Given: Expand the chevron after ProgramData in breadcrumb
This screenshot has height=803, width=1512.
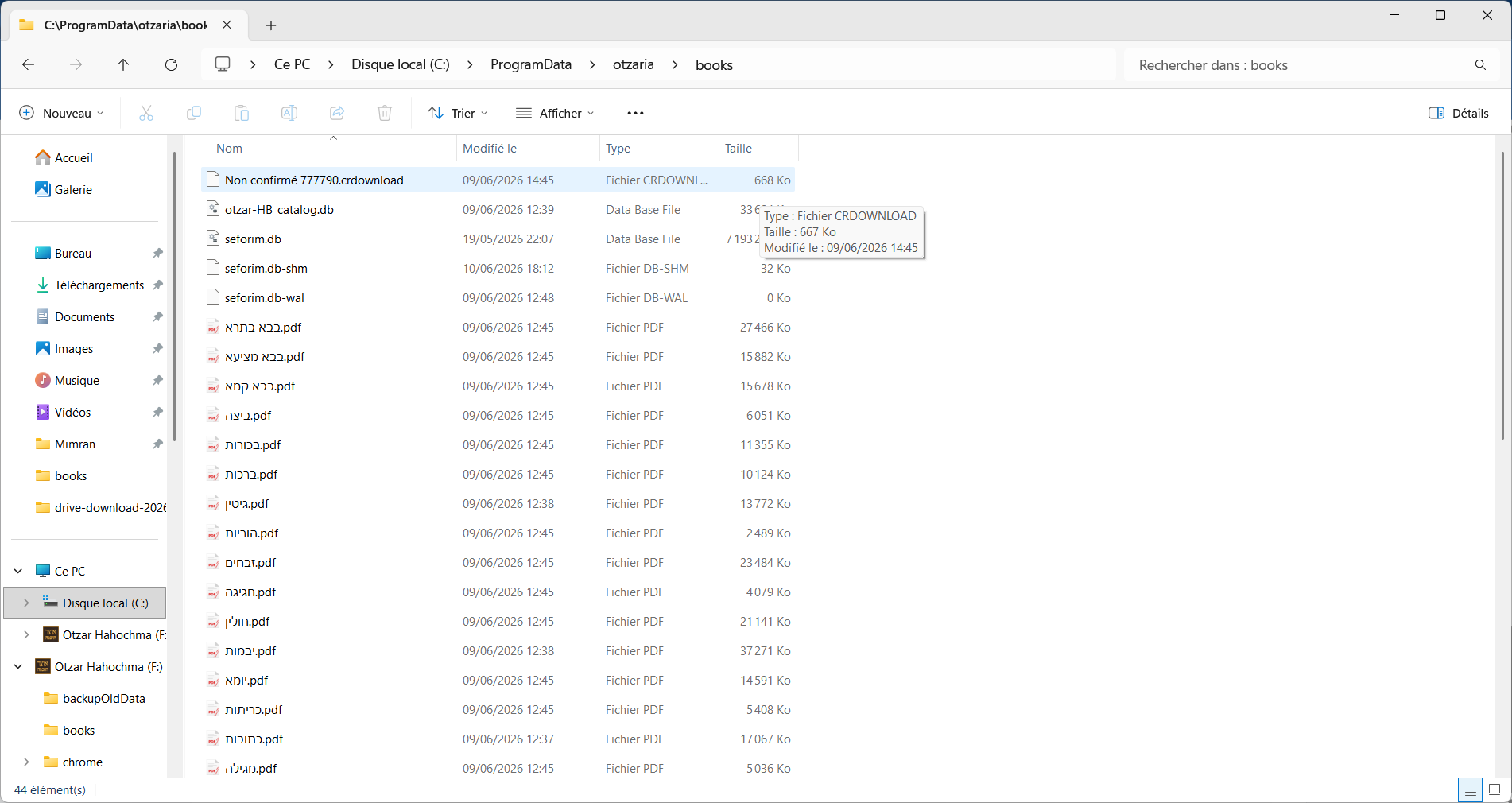Looking at the screenshot, I should click(x=592, y=64).
